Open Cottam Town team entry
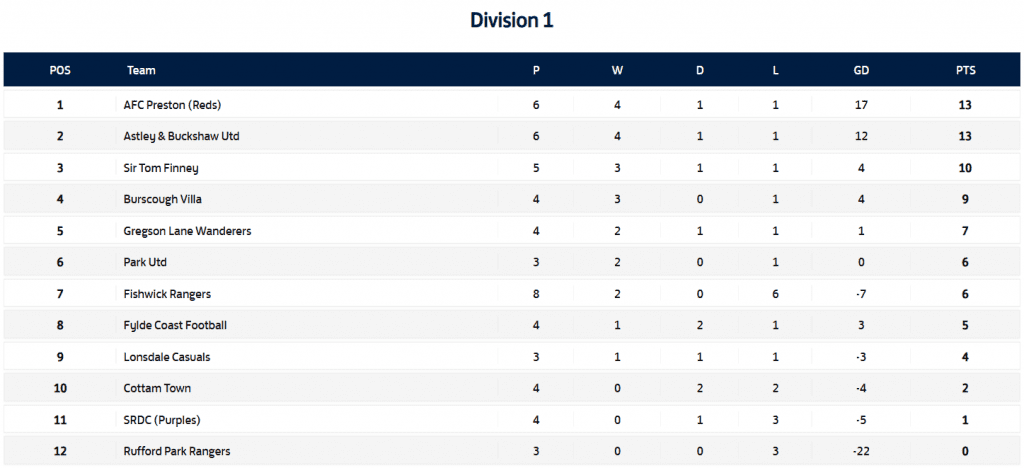1024x468 pixels. [157, 388]
